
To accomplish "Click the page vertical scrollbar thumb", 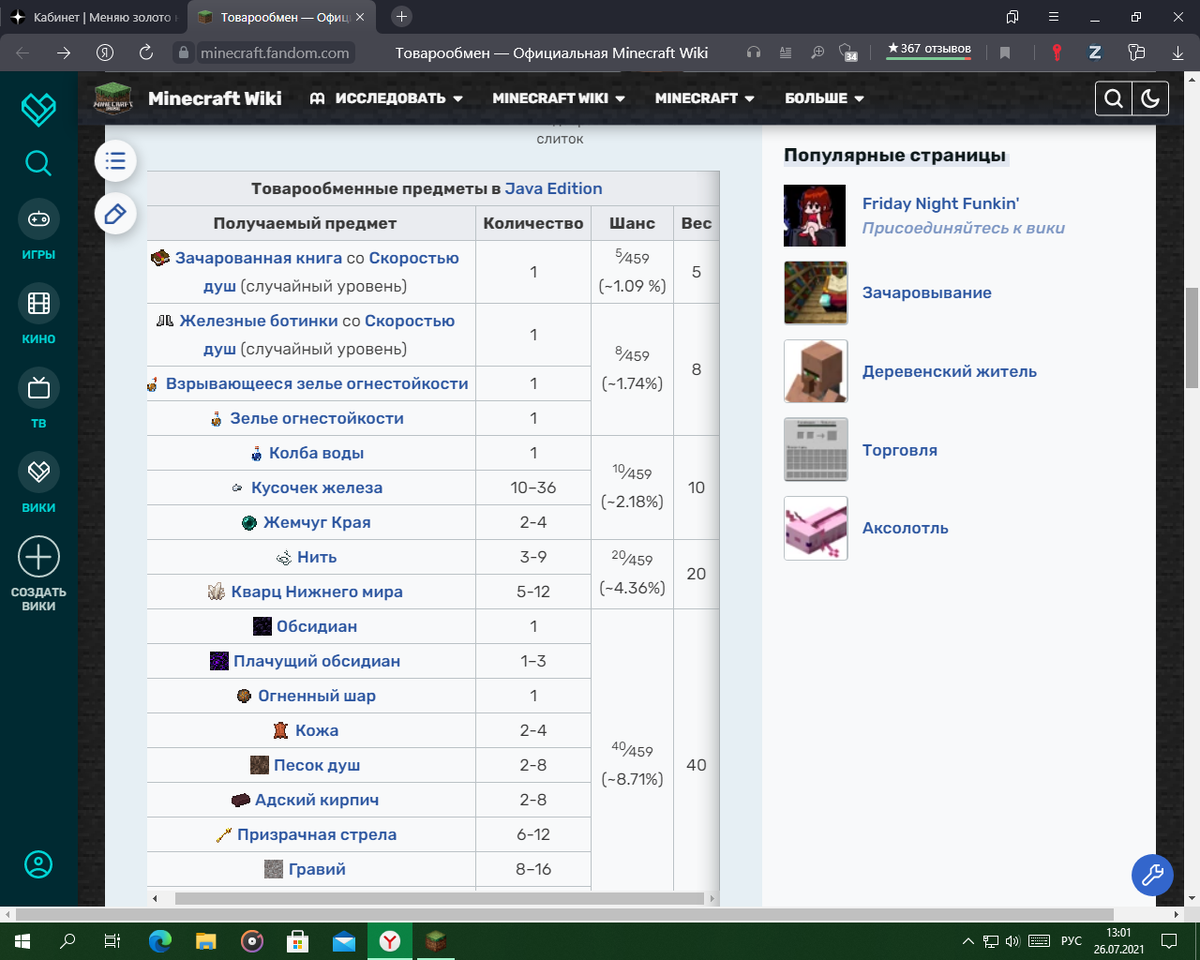I will pyautogui.click(x=1191, y=337).
